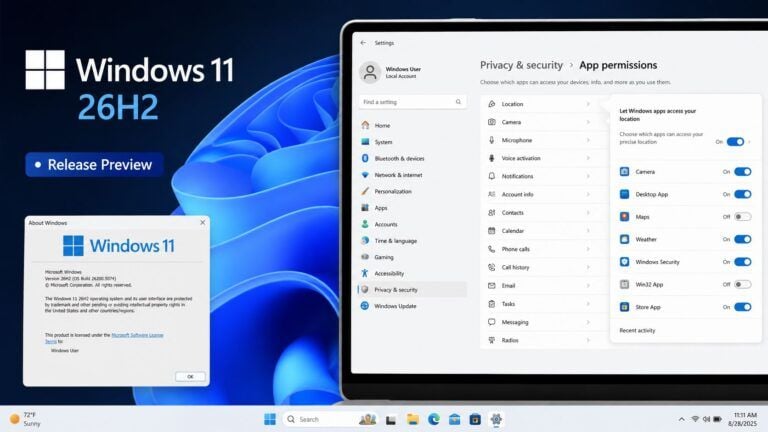Click the Gaming controller icon
The image size is (768, 432).
[x=365, y=257]
